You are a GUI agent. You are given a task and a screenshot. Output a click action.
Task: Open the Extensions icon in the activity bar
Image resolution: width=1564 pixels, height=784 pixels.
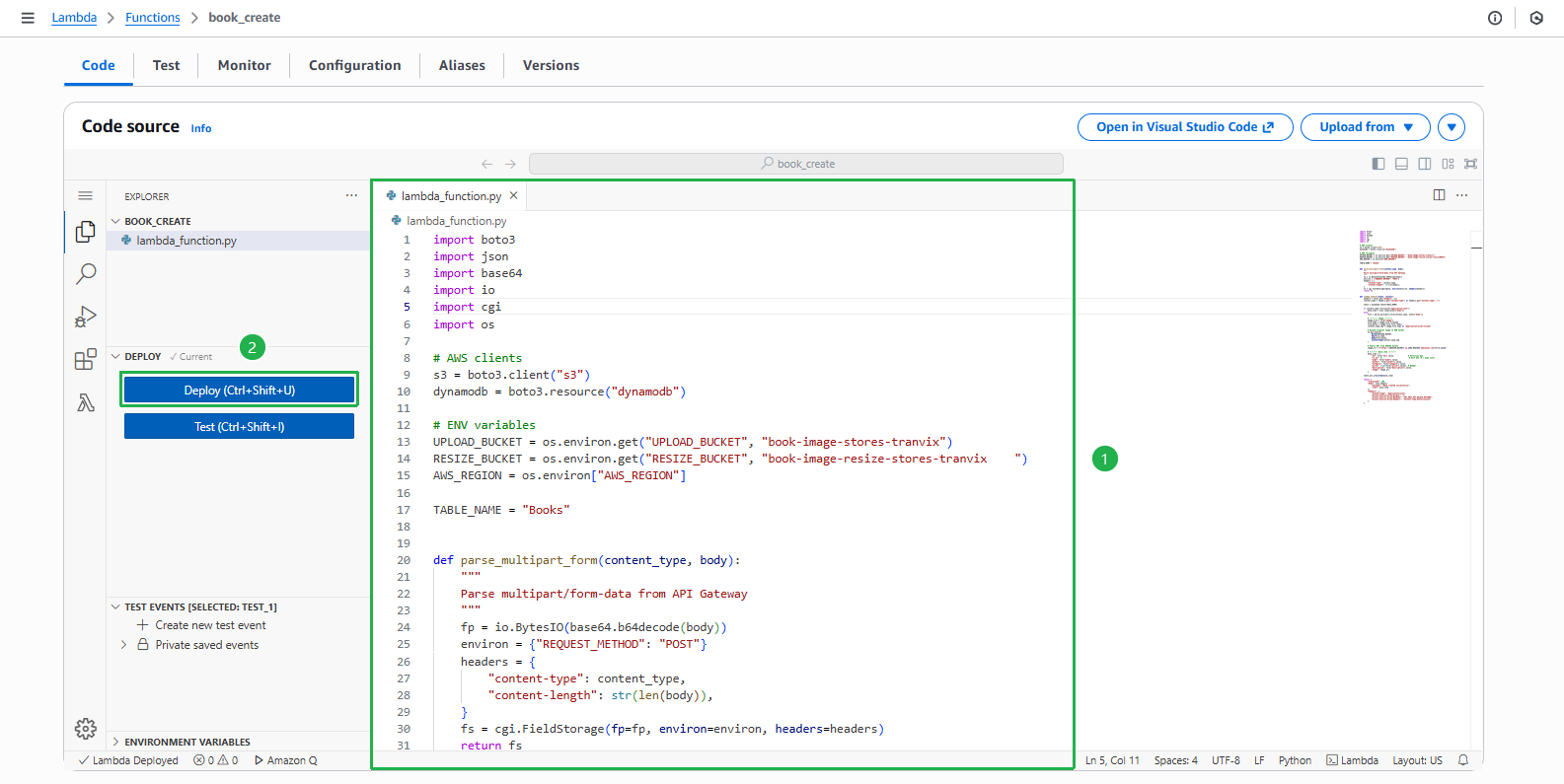coord(86,359)
